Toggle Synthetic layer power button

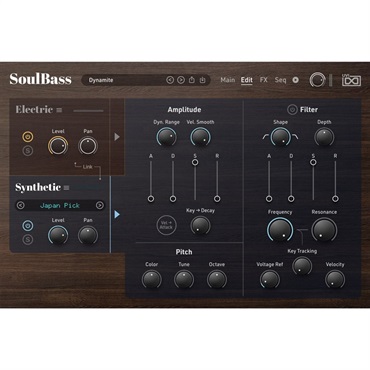click(28, 226)
